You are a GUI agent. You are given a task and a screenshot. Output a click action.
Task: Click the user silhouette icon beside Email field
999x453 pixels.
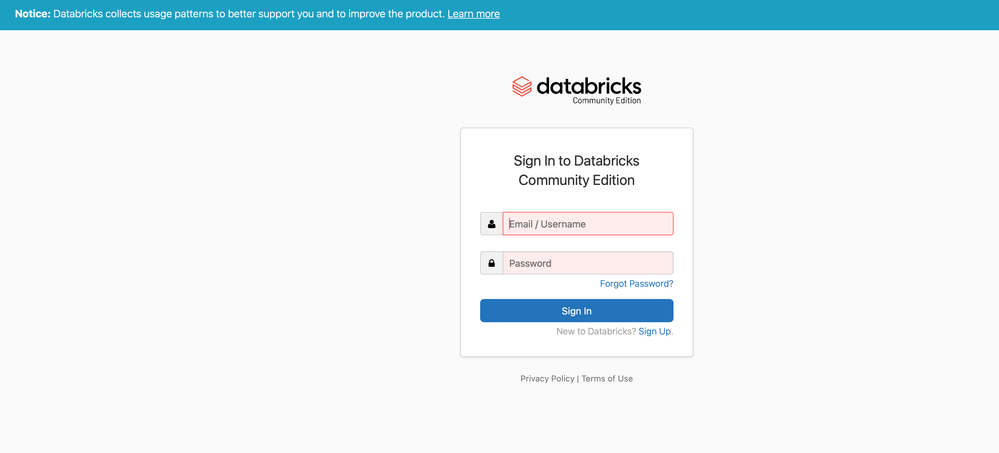(x=491, y=224)
